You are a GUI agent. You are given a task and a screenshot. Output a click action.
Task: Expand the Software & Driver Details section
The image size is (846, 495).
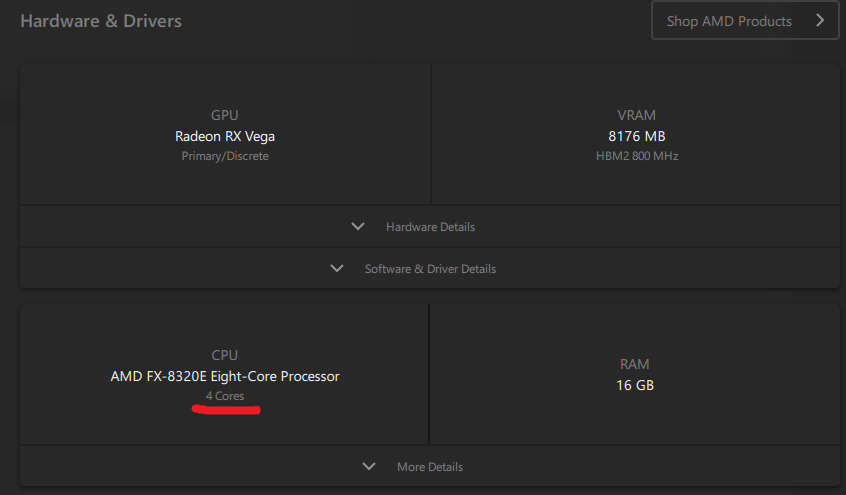430,269
